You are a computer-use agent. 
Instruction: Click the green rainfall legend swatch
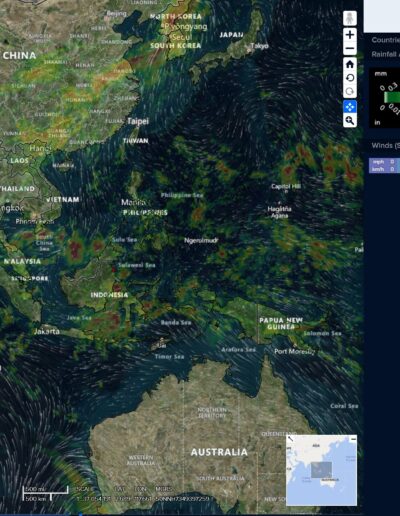click(391, 97)
